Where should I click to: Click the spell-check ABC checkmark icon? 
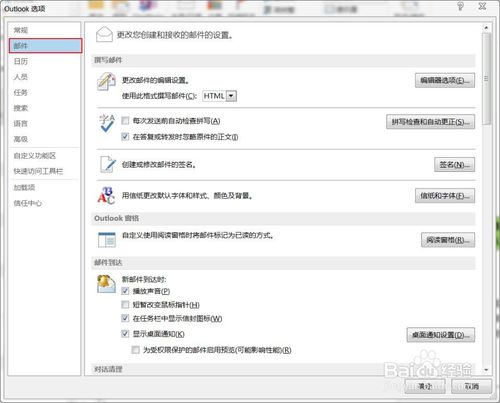(107, 123)
